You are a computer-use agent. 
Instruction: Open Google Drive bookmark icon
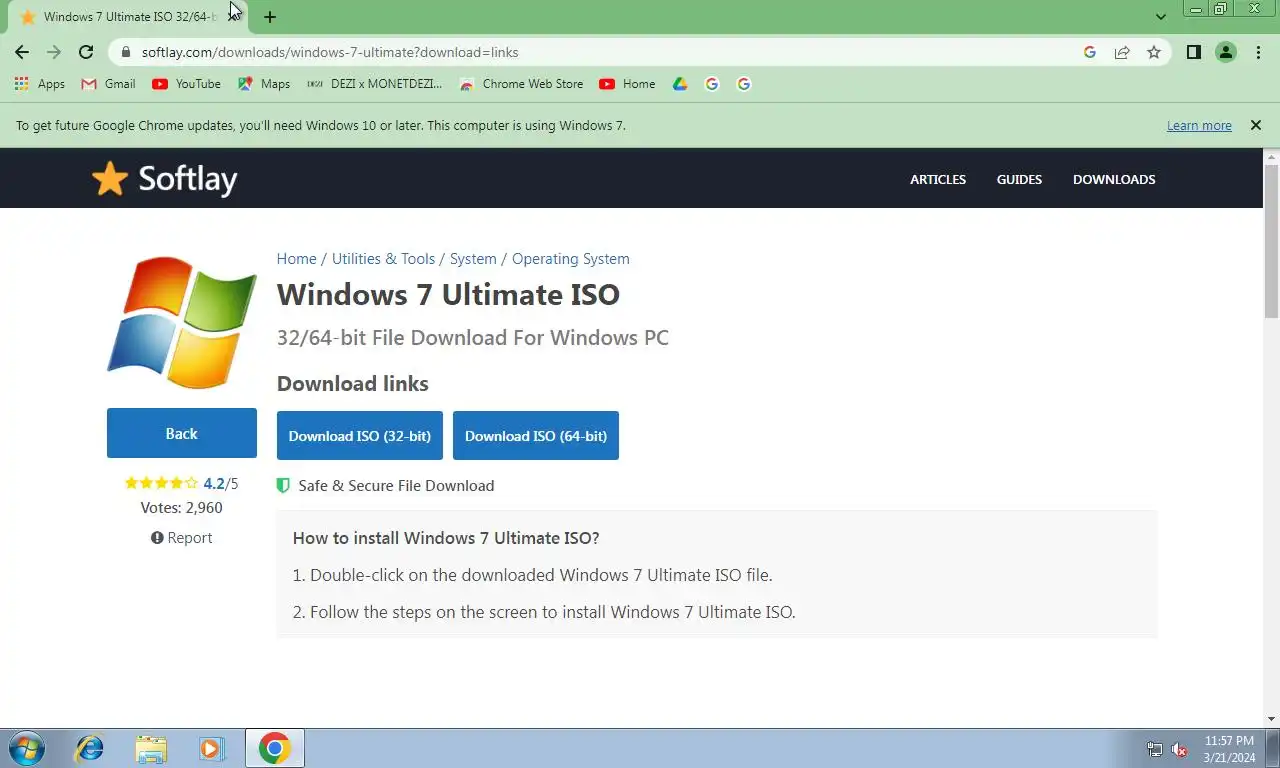tap(680, 84)
